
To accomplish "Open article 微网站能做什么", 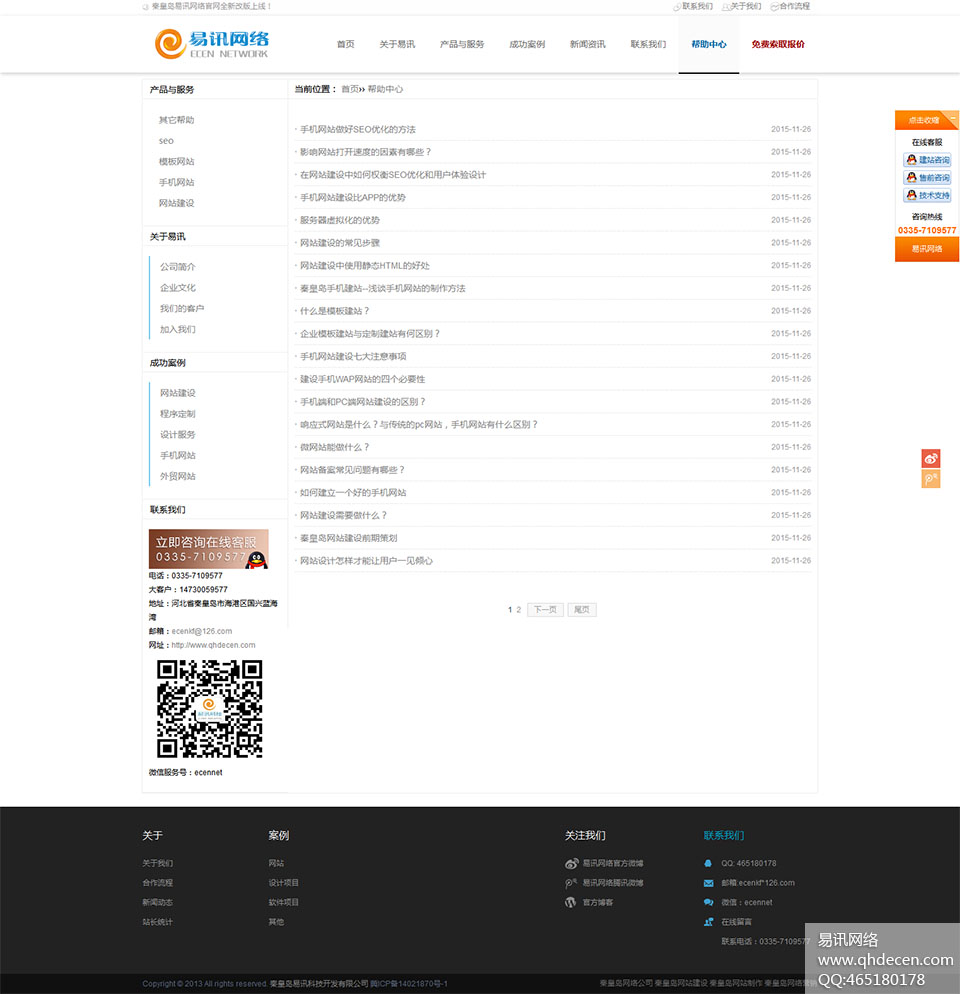I will (334, 448).
